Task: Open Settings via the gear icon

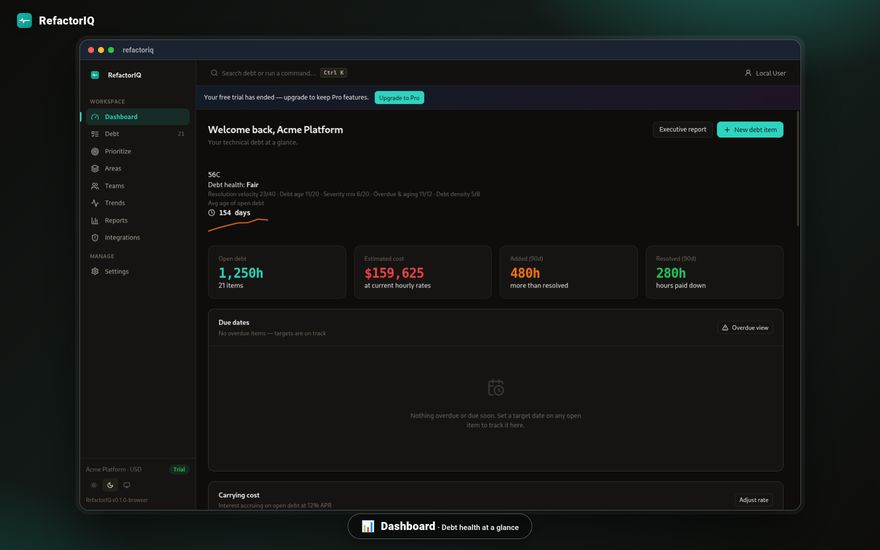Action: pyautogui.click(x=95, y=271)
